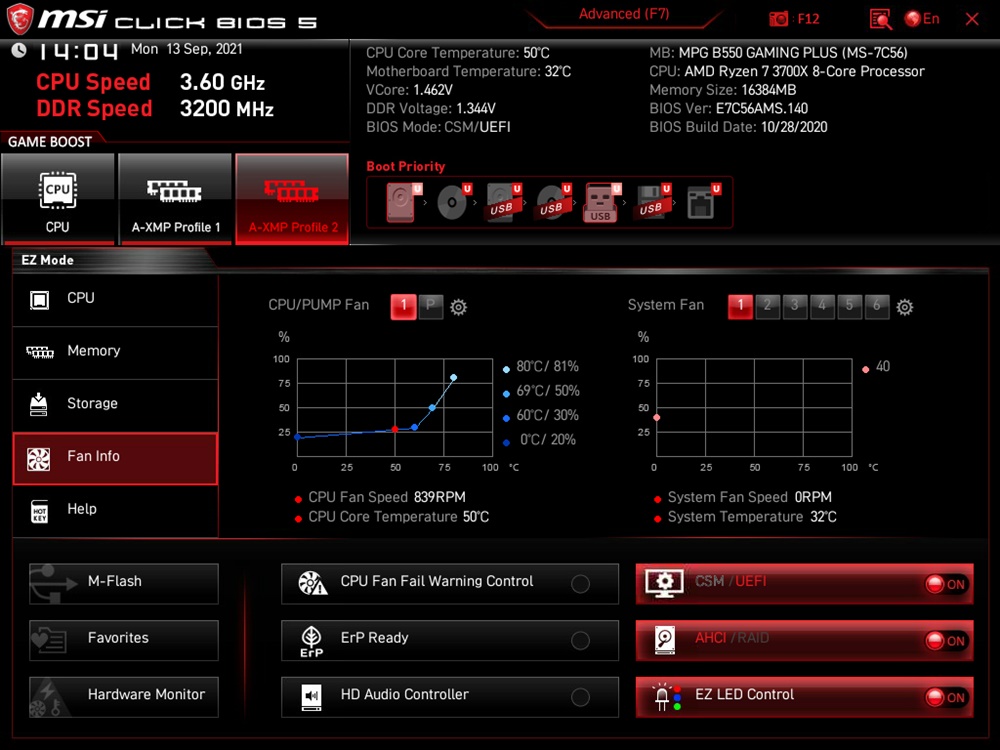
Task: Toggle A-XMP Profile 2
Action: [x=292, y=199]
